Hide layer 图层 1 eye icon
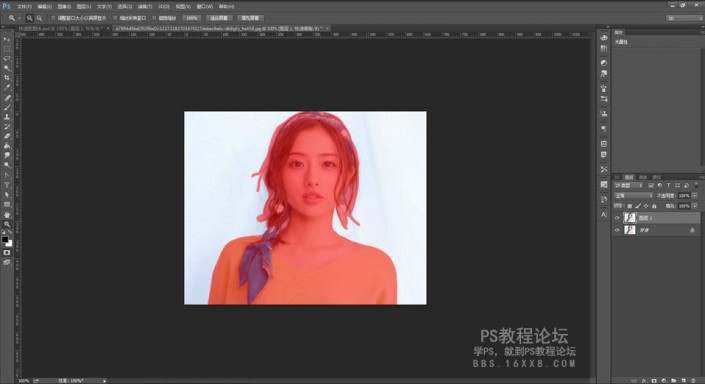Image resolution: width=705 pixels, height=384 pixels. click(617, 218)
